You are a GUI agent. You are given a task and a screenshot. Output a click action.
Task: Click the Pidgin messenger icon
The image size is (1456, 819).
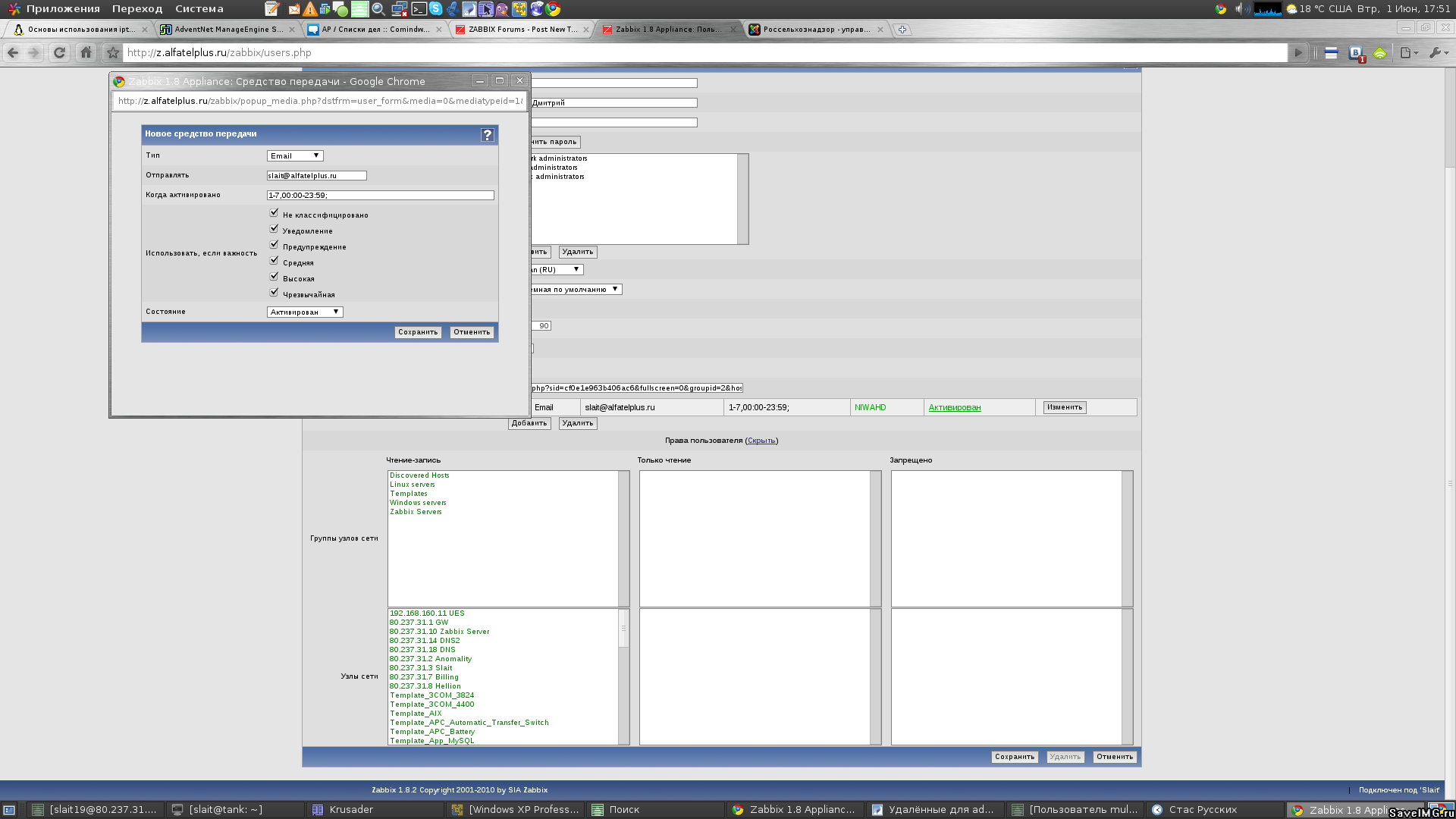(x=502, y=9)
